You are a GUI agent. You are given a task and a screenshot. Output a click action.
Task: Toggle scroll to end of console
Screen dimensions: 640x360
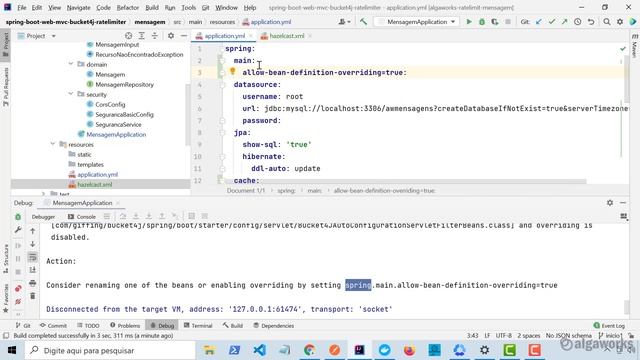point(33,270)
